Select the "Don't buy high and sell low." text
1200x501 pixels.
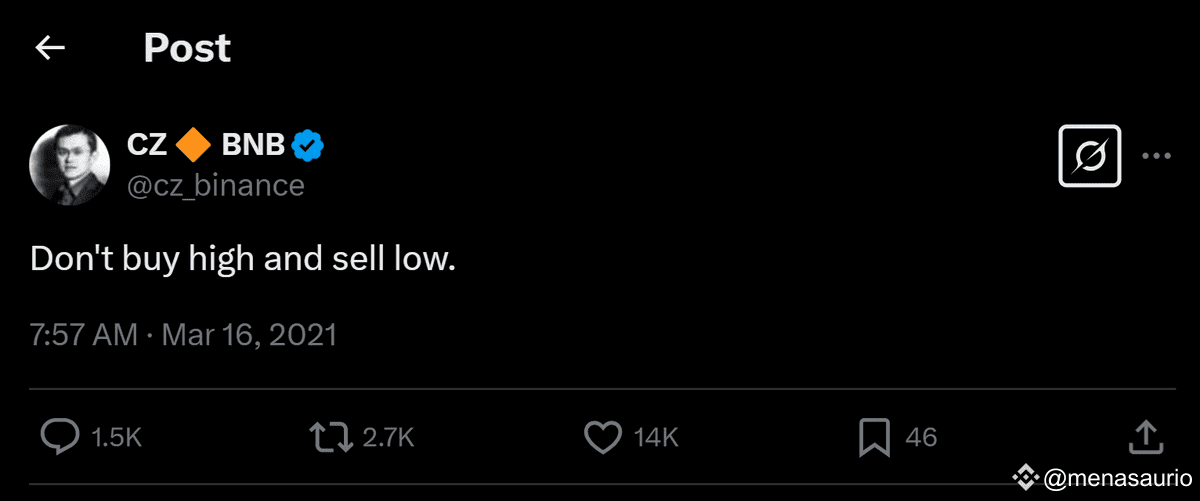pyautogui.click(x=243, y=259)
